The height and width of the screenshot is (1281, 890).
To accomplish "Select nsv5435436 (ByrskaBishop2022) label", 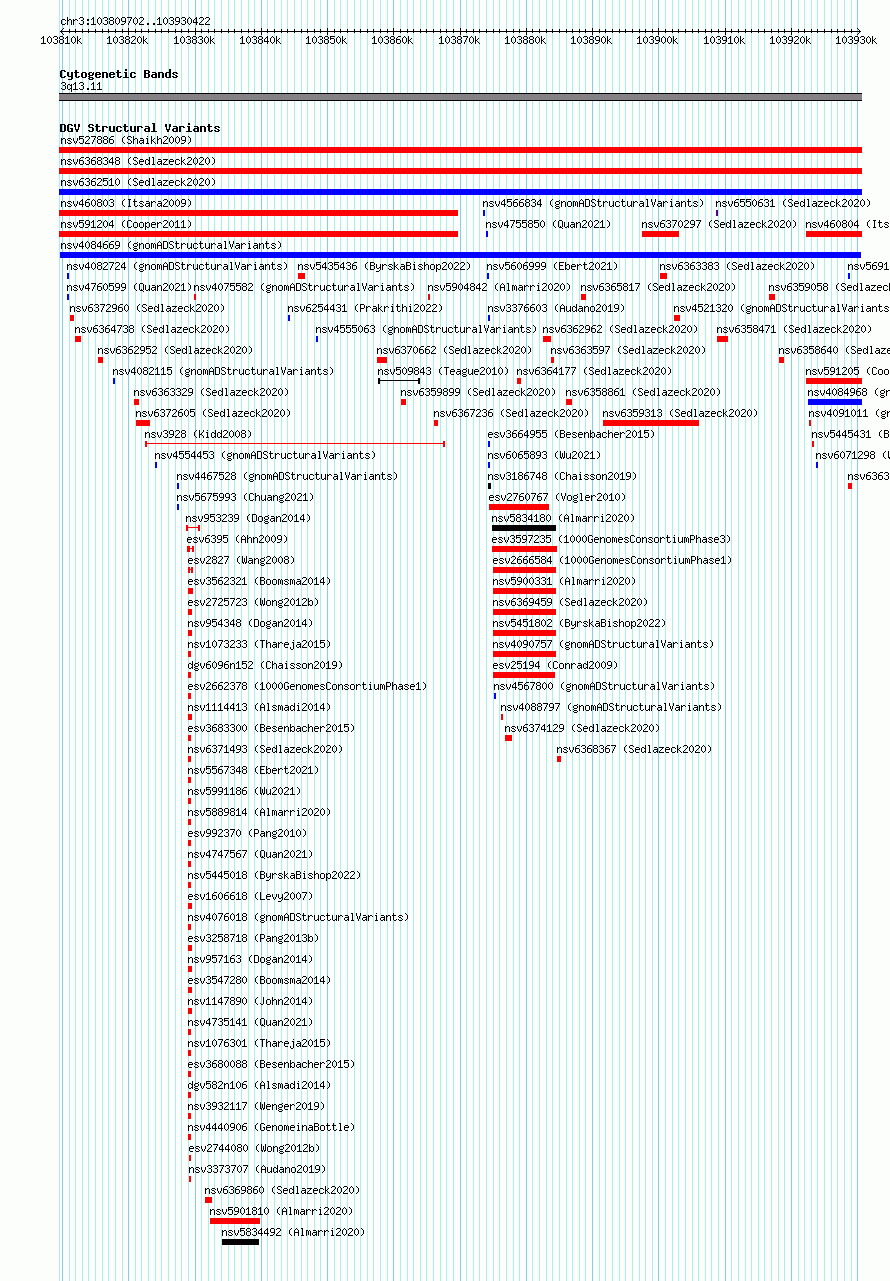I will [384, 266].
